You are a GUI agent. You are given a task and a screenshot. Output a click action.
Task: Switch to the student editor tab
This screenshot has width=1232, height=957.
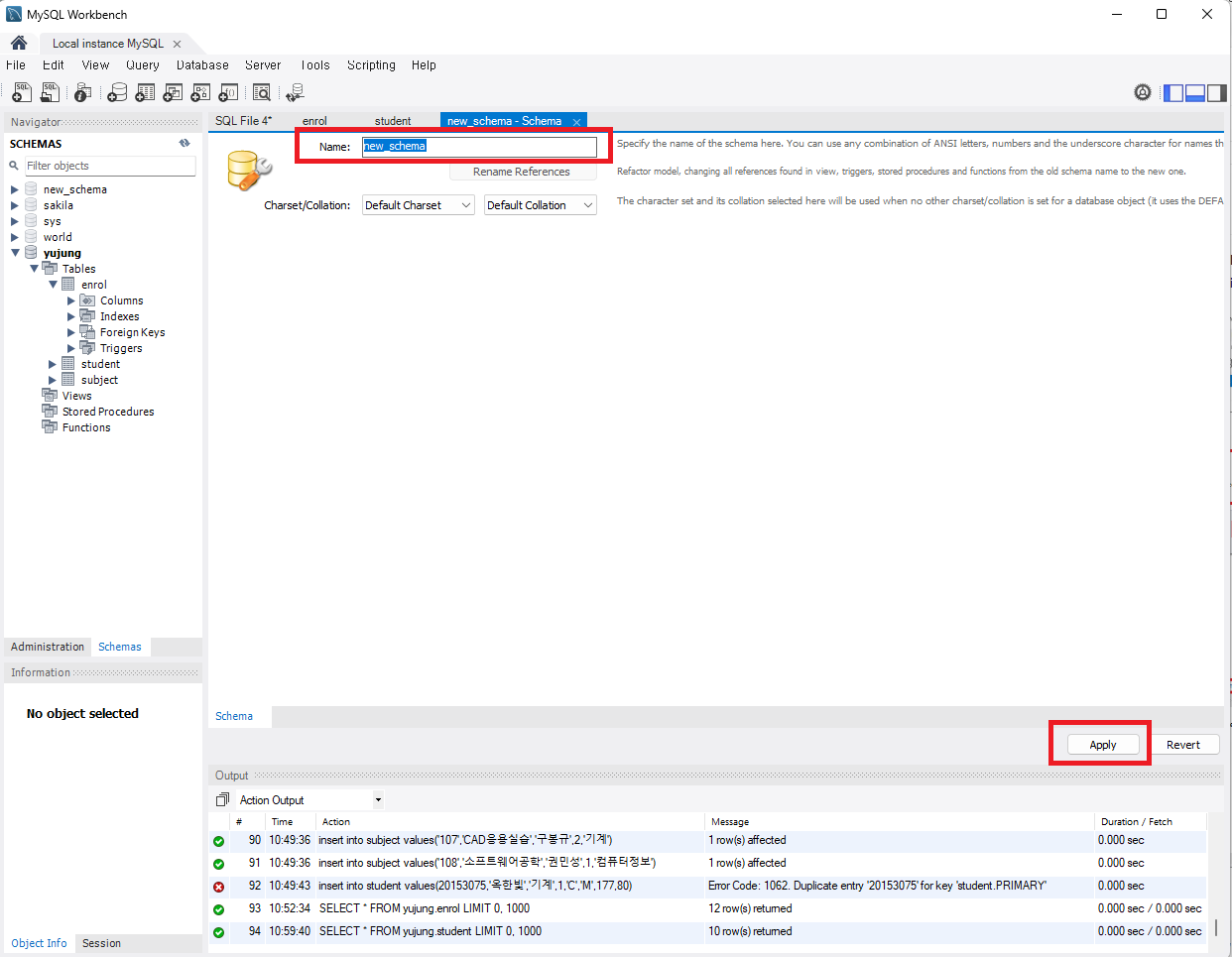point(393,121)
